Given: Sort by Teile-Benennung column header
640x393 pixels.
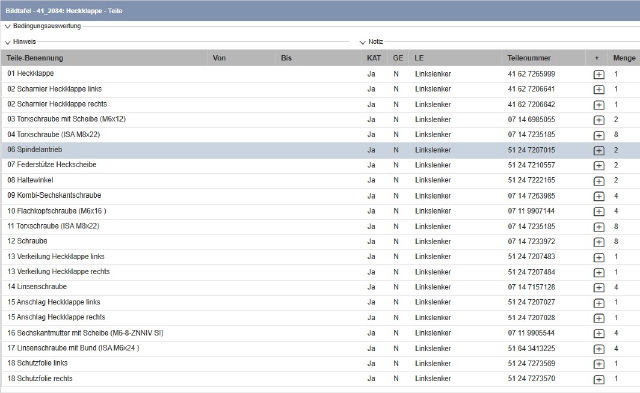Looking at the screenshot, I should point(35,58).
